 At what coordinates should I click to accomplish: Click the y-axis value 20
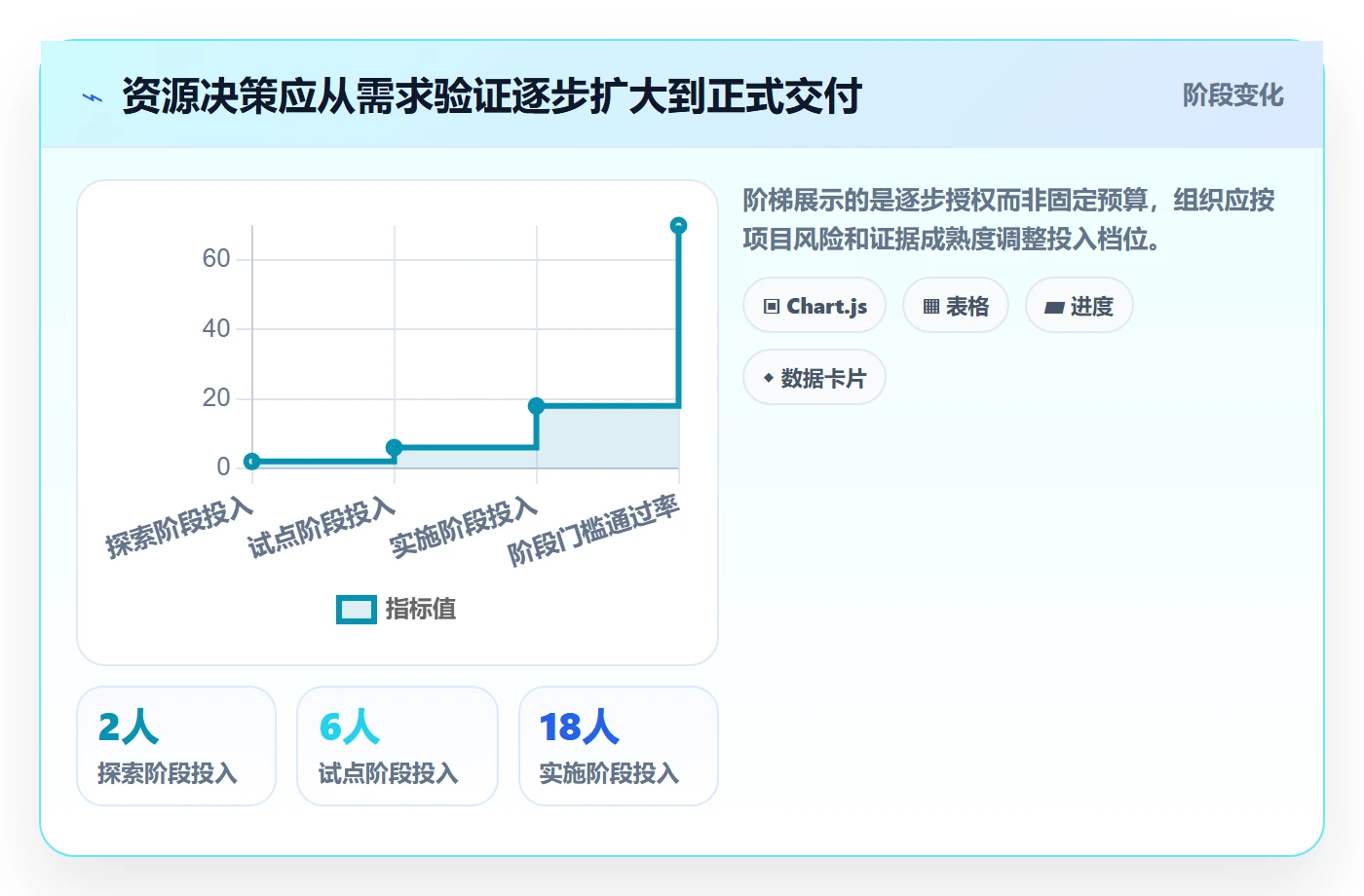(216, 398)
